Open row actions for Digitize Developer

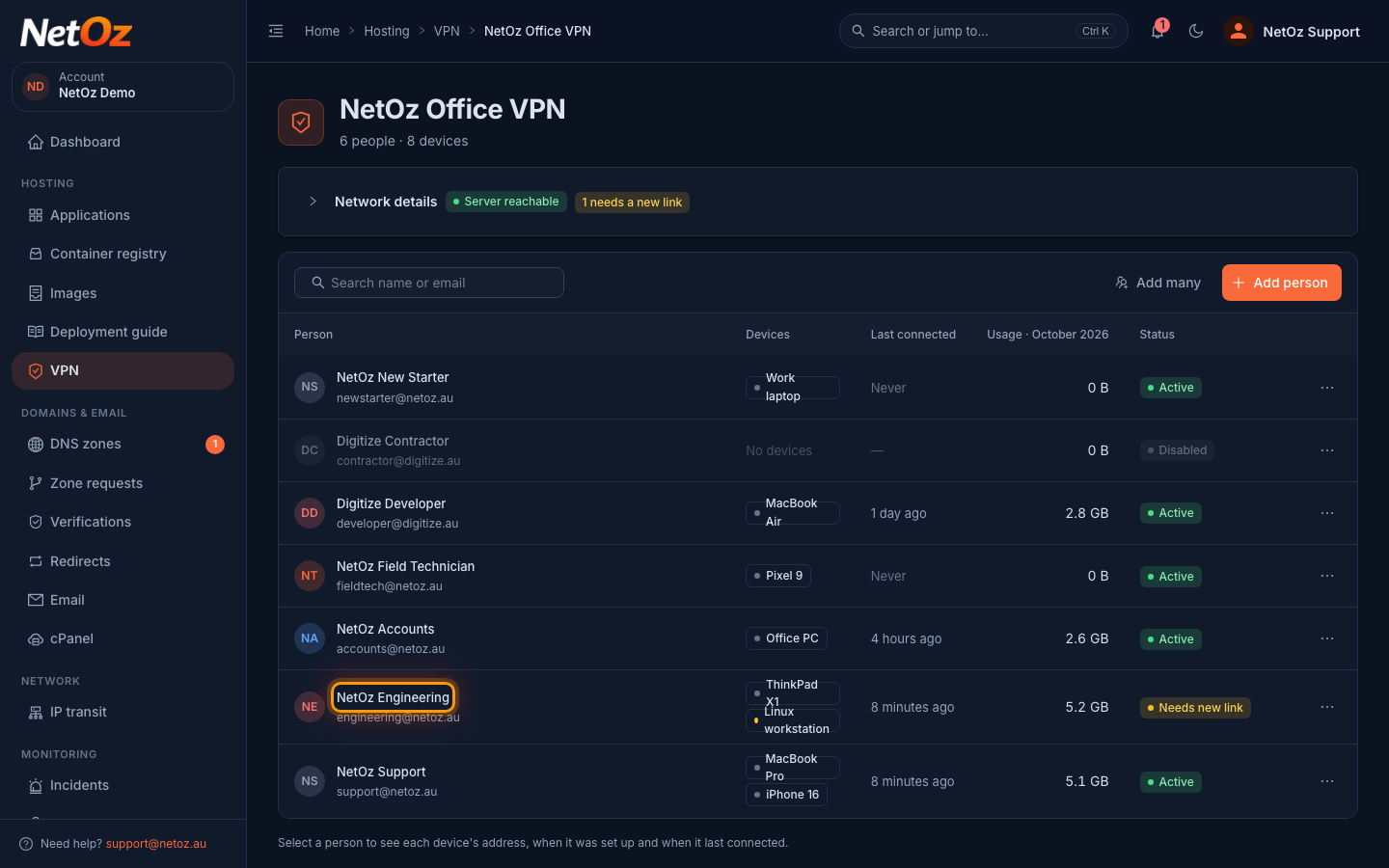pyautogui.click(x=1327, y=513)
